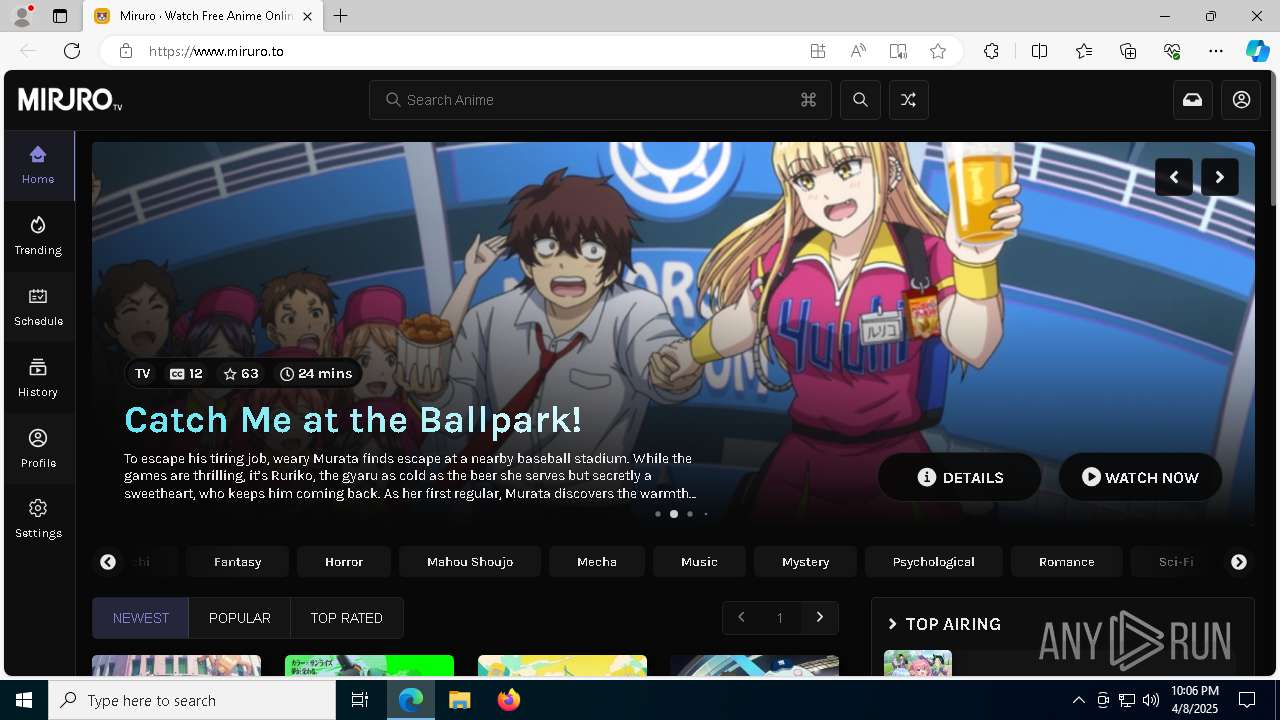Screen dimensions: 1280x720
Task: Refresh the browser page
Action: tap(72, 51)
